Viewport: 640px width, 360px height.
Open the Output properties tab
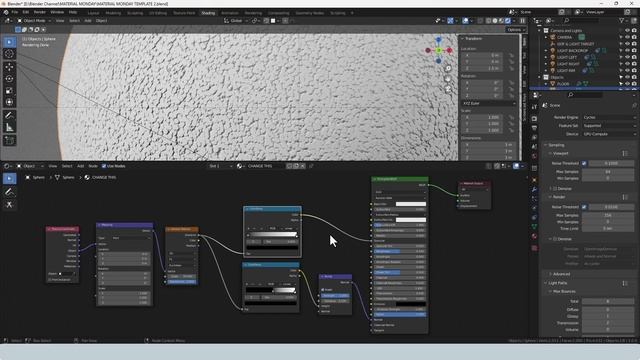tap(534, 128)
